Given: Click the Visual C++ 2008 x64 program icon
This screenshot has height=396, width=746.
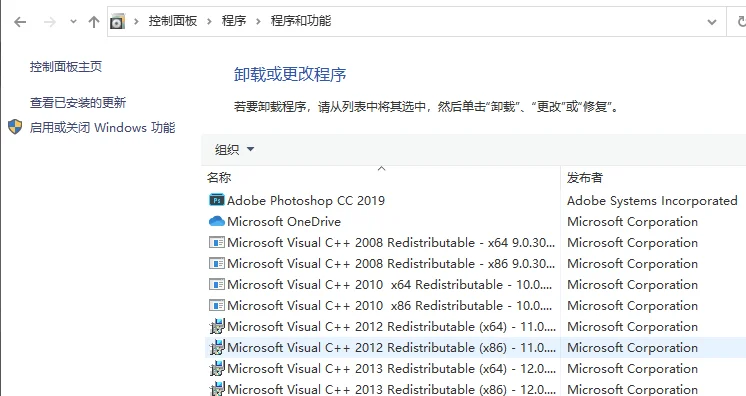Looking at the screenshot, I should [216, 243].
